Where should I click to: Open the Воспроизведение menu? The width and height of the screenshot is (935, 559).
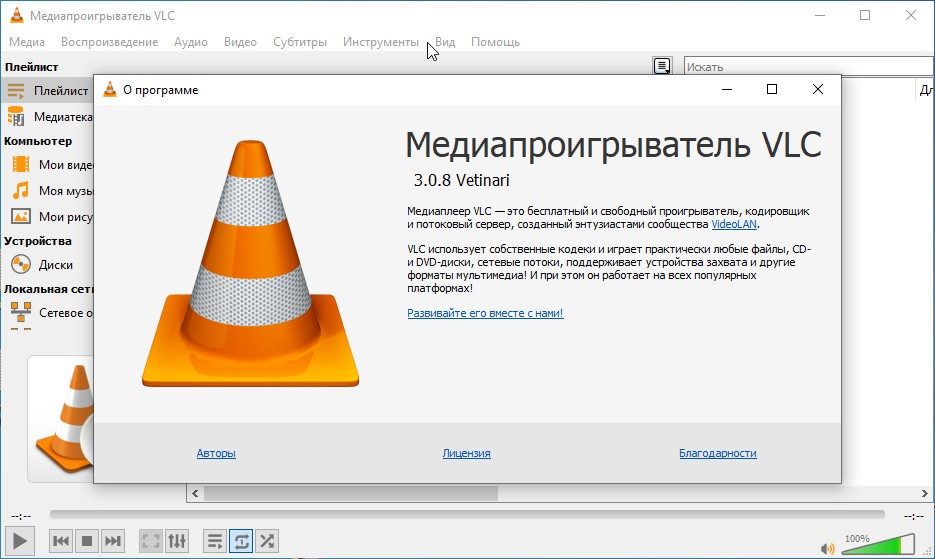pos(109,42)
